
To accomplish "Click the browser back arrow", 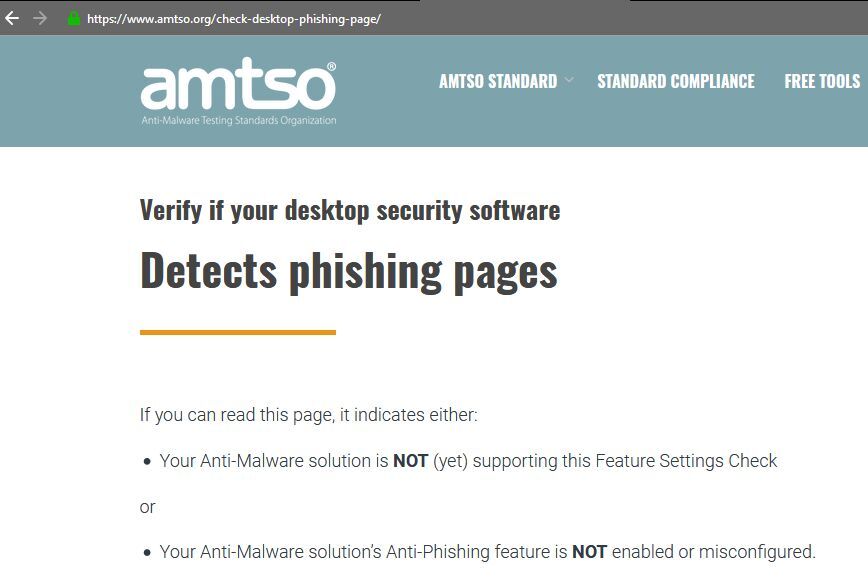I will click(x=12, y=18).
